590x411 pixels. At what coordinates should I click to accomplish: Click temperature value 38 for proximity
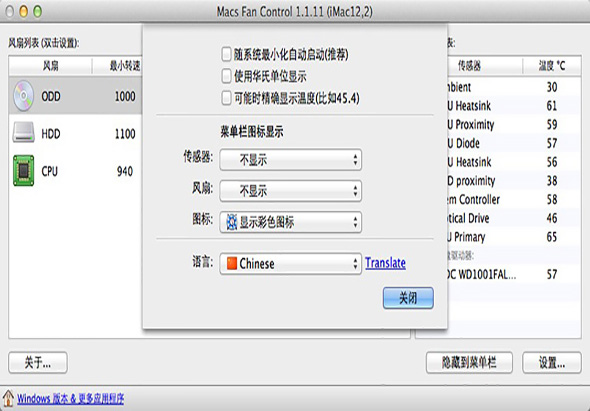pyautogui.click(x=552, y=181)
